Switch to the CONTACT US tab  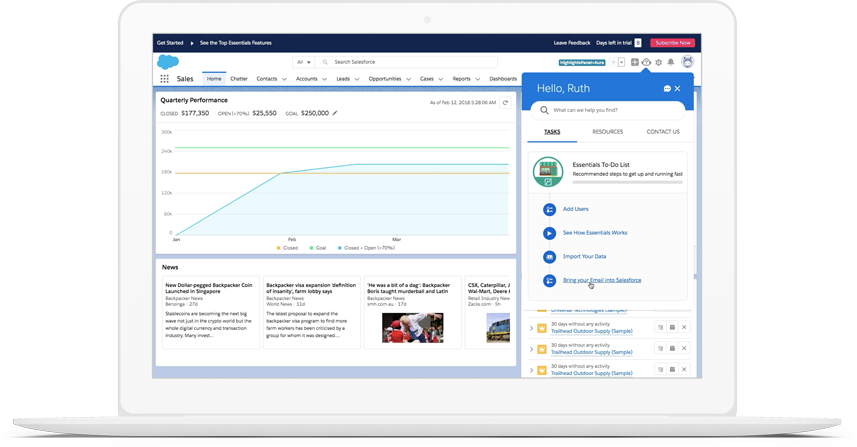click(x=663, y=132)
